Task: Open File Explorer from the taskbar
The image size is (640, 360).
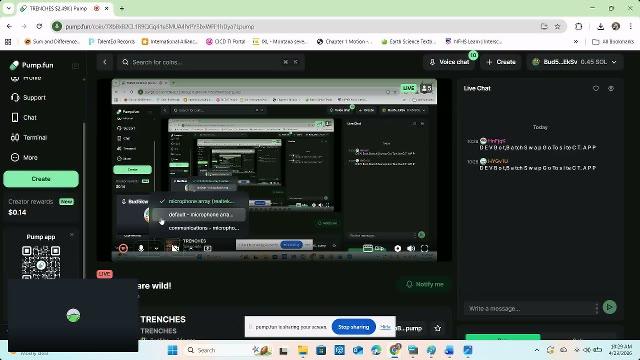Action: (303, 350)
